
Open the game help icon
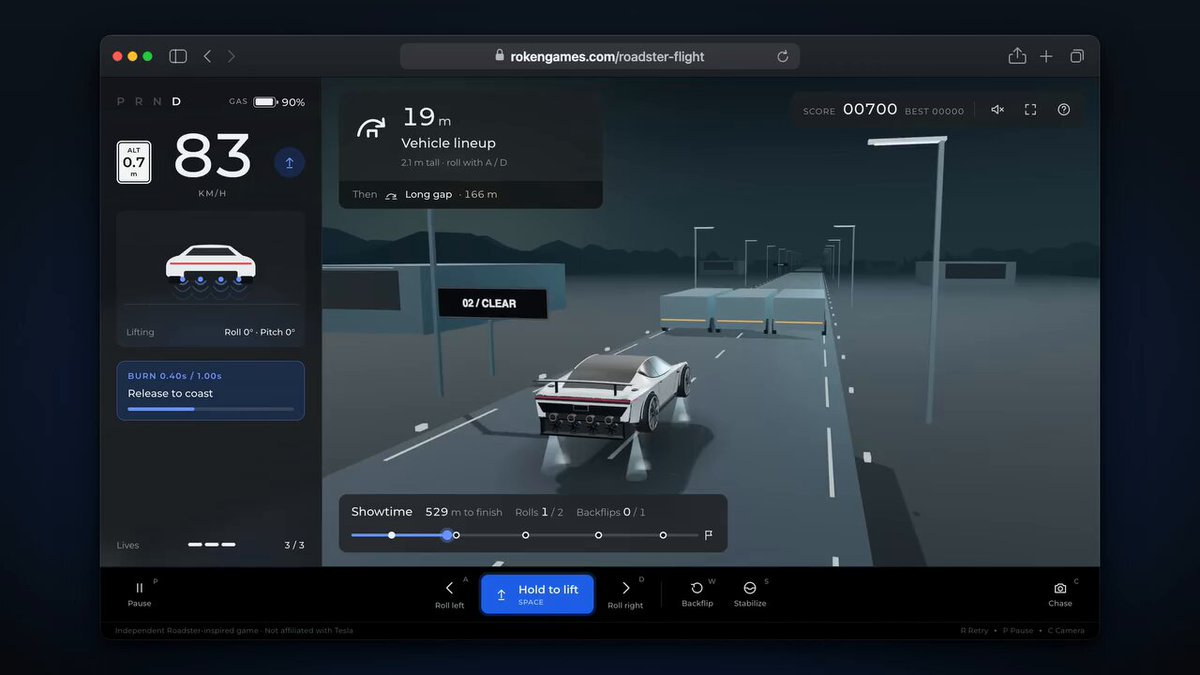(x=1063, y=110)
